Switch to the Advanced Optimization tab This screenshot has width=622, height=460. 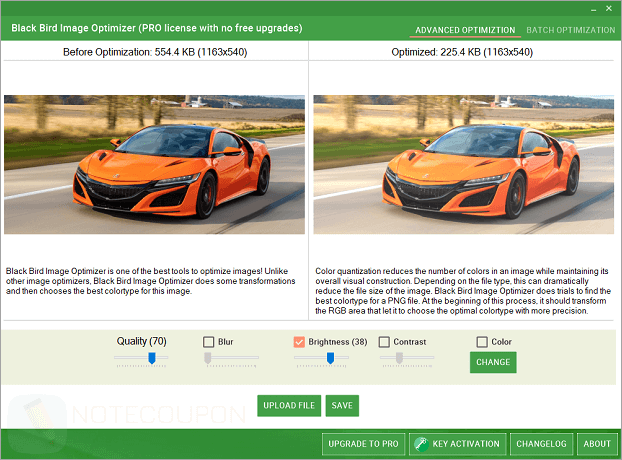465,30
